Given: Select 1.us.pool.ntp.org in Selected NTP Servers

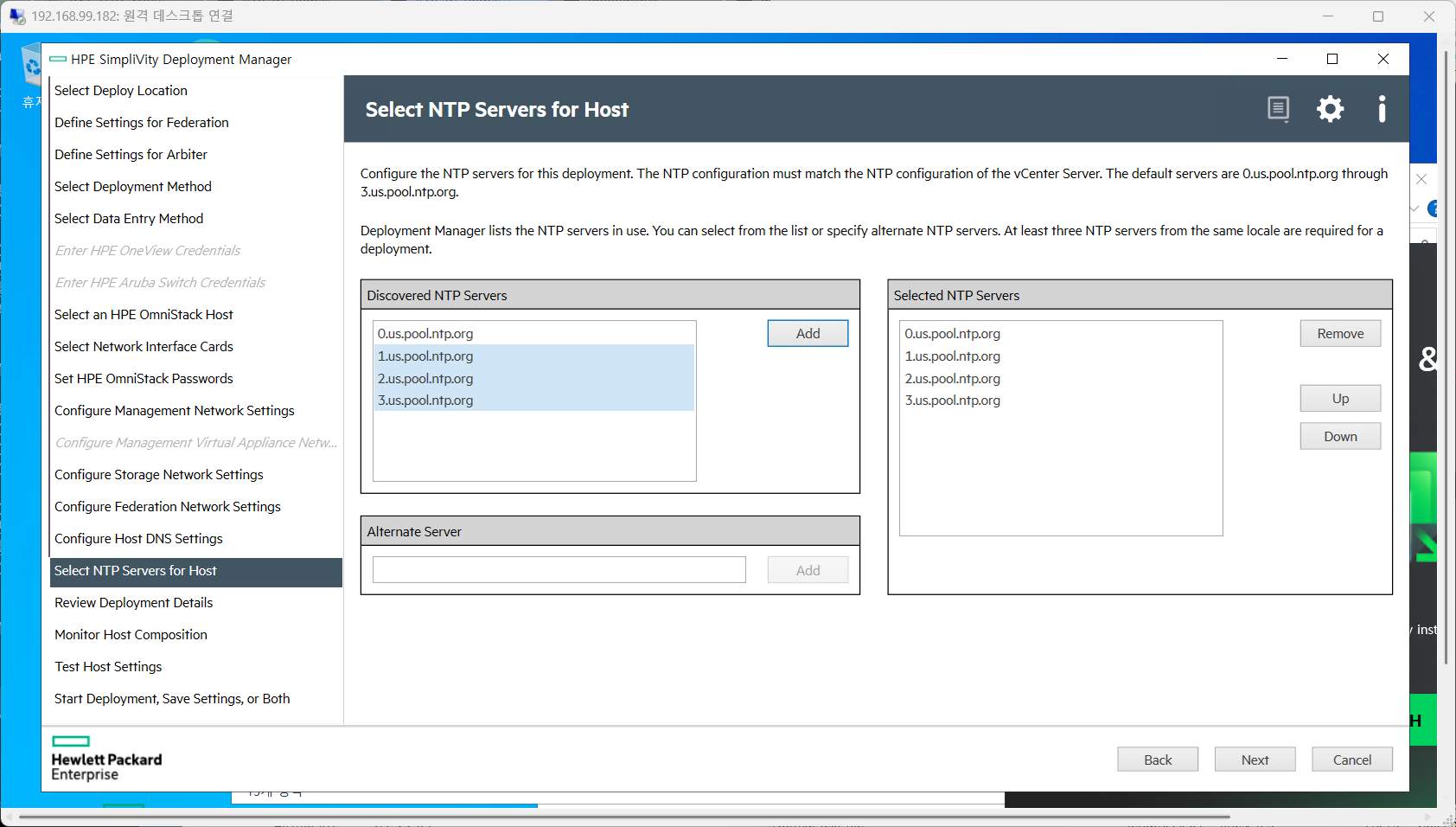Looking at the screenshot, I should (1061, 356).
